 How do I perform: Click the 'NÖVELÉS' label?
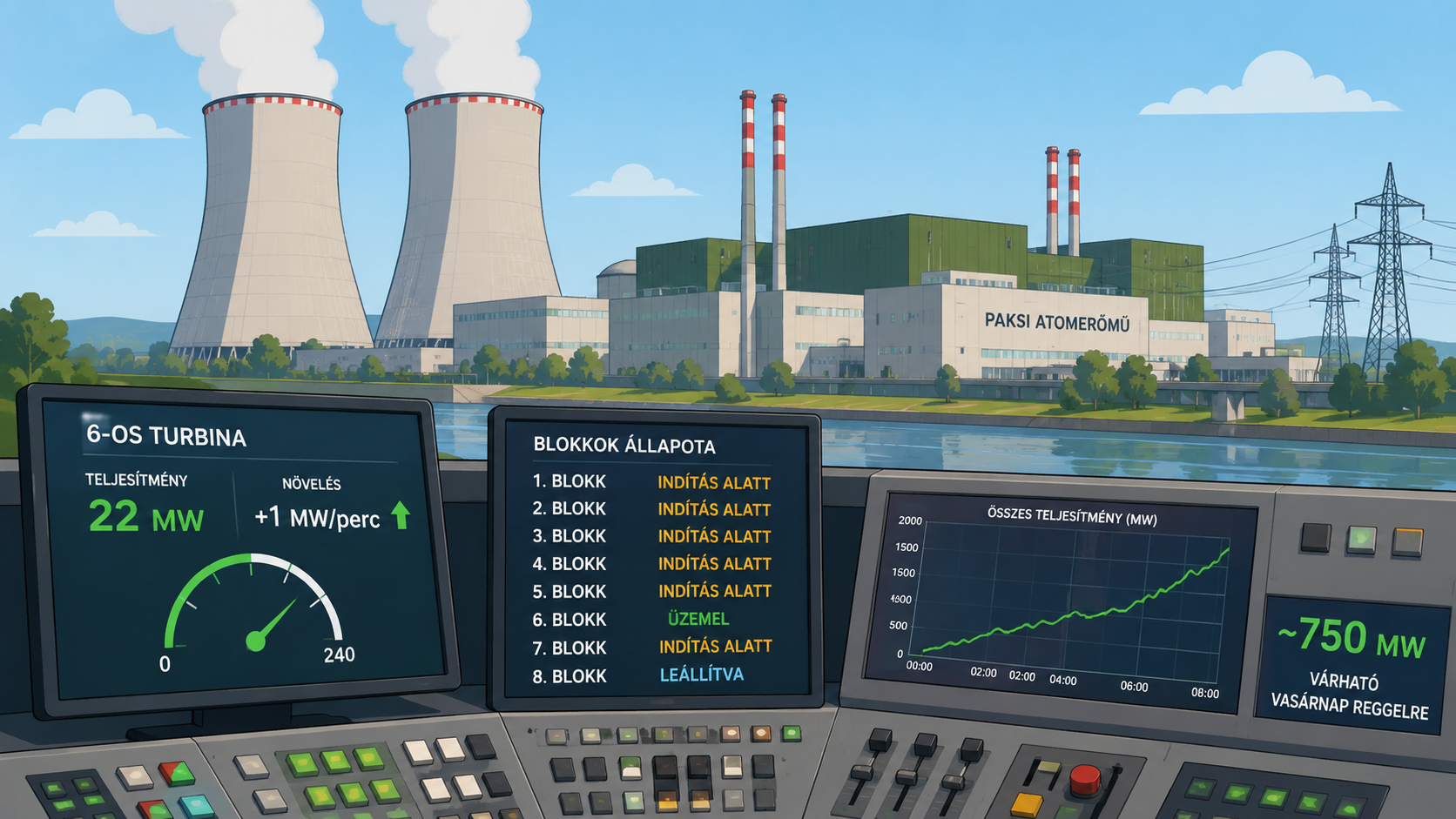pos(311,484)
